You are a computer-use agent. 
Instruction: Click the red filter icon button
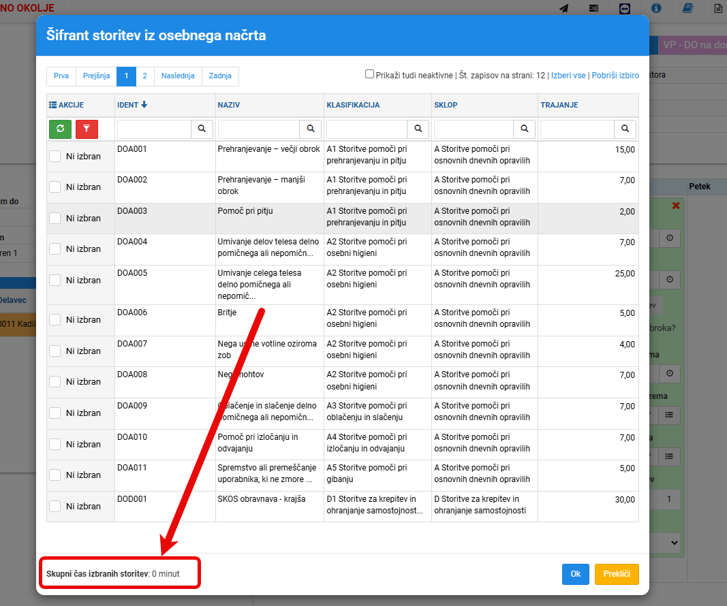[87, 129]
